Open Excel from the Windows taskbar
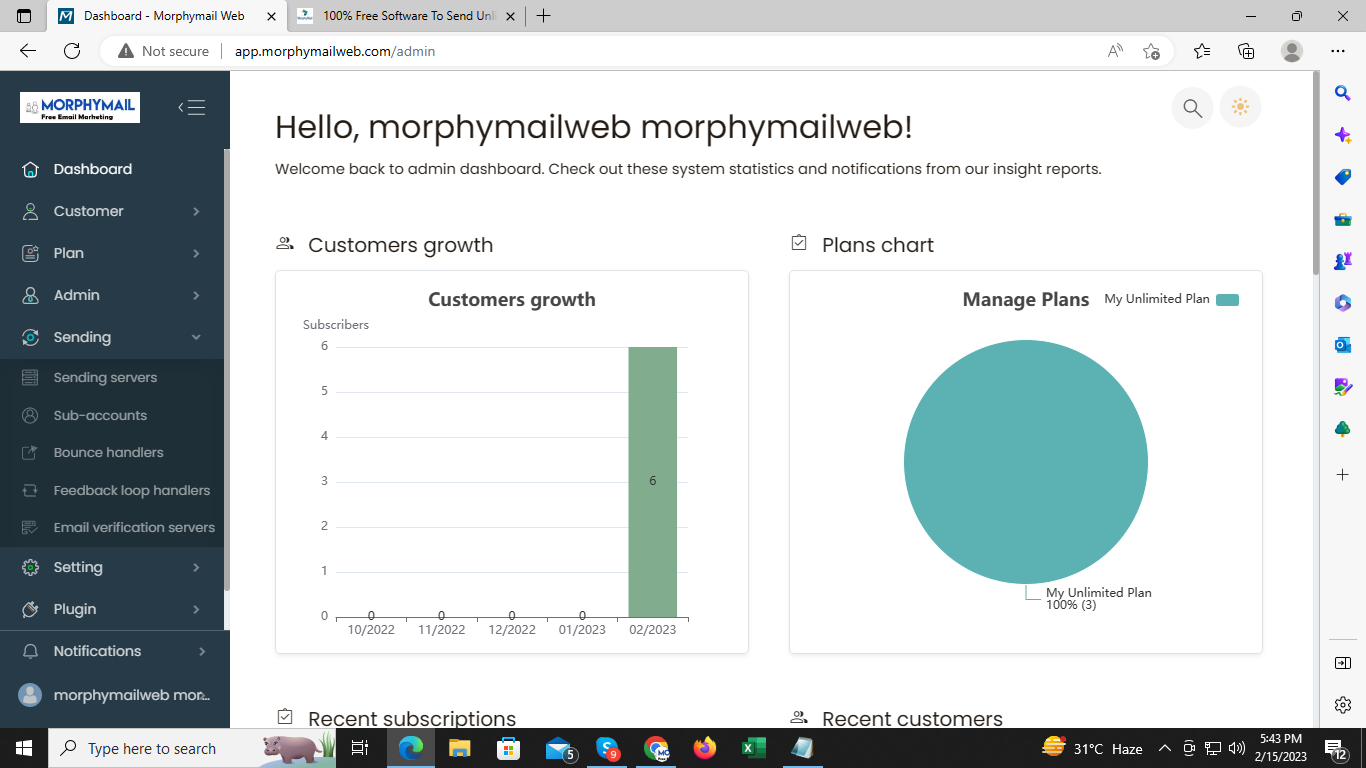Screen dimensions: 1366x768 pos(753,748)
